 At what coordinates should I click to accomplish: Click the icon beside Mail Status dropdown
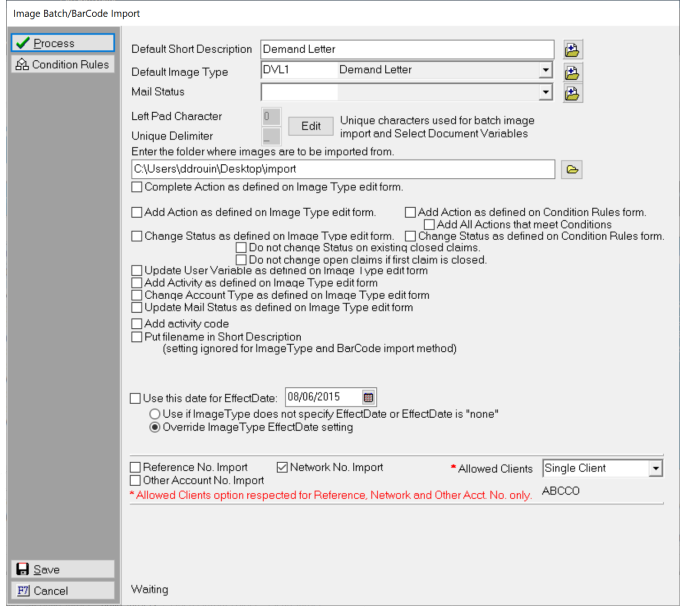tap(572, 93)
